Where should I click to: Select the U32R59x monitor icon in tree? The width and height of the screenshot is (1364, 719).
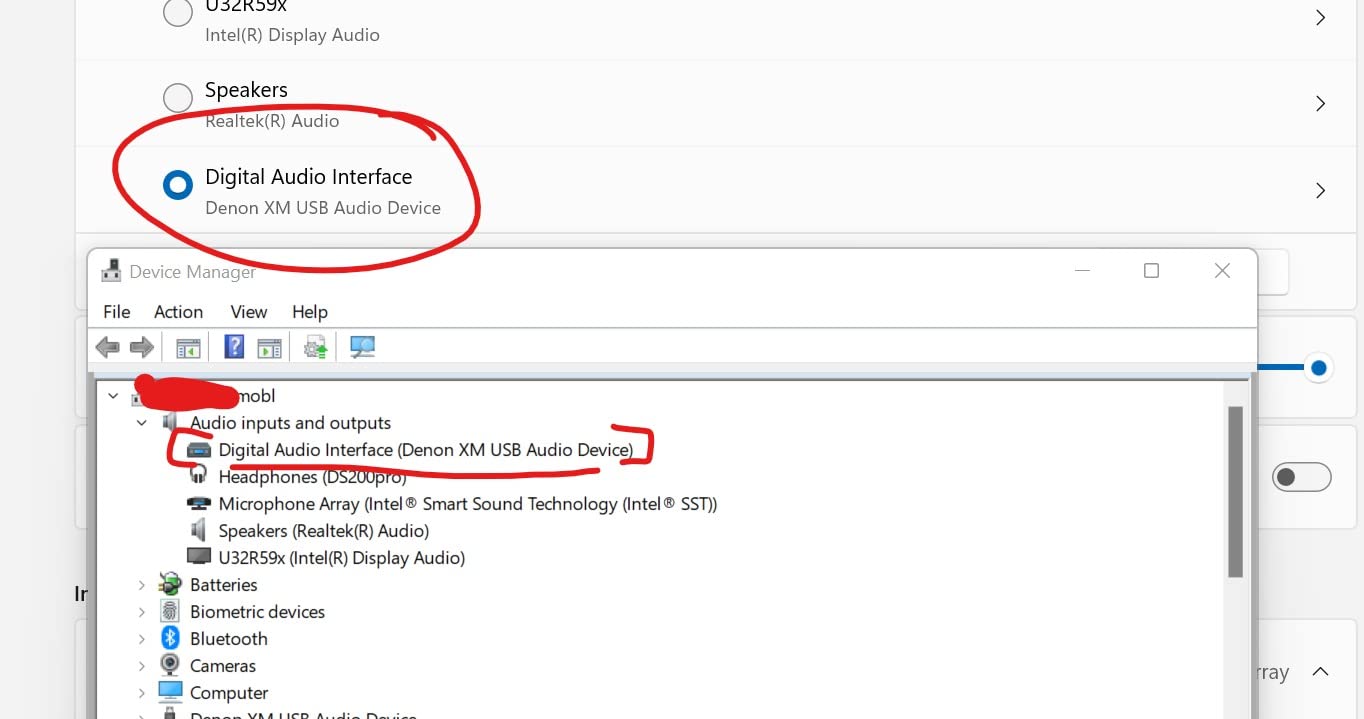pyautogui.click(x=199, y=557)
